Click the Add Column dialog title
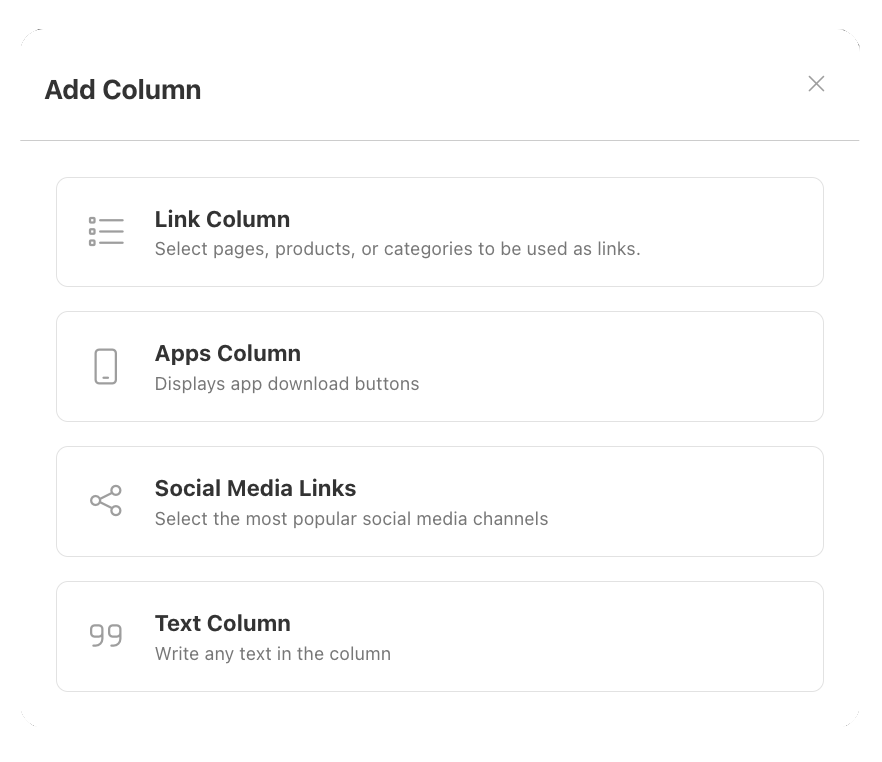Viewport: 882px width, 762px height. click(x=123, y=89)
